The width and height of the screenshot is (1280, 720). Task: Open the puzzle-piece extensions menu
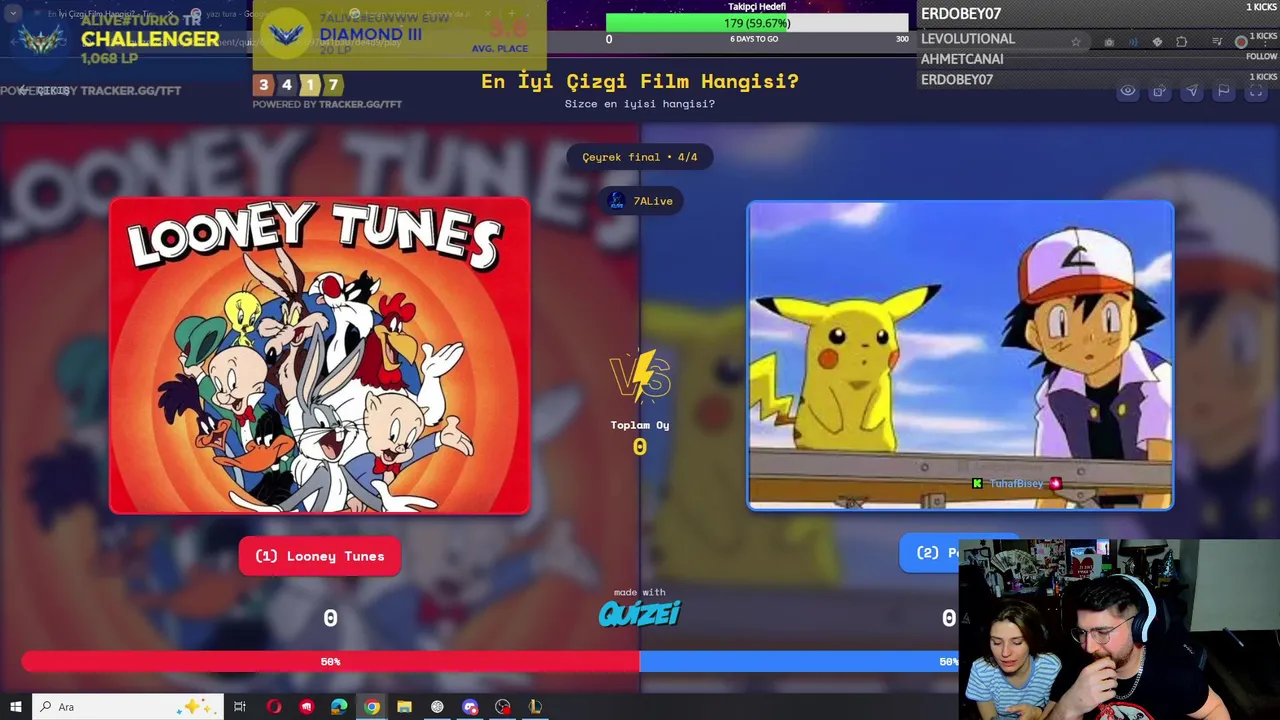(1181, 42)
